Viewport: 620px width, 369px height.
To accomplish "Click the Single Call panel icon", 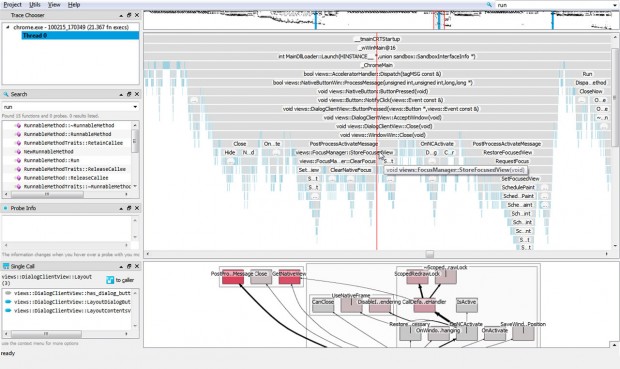I will [6, 266].
